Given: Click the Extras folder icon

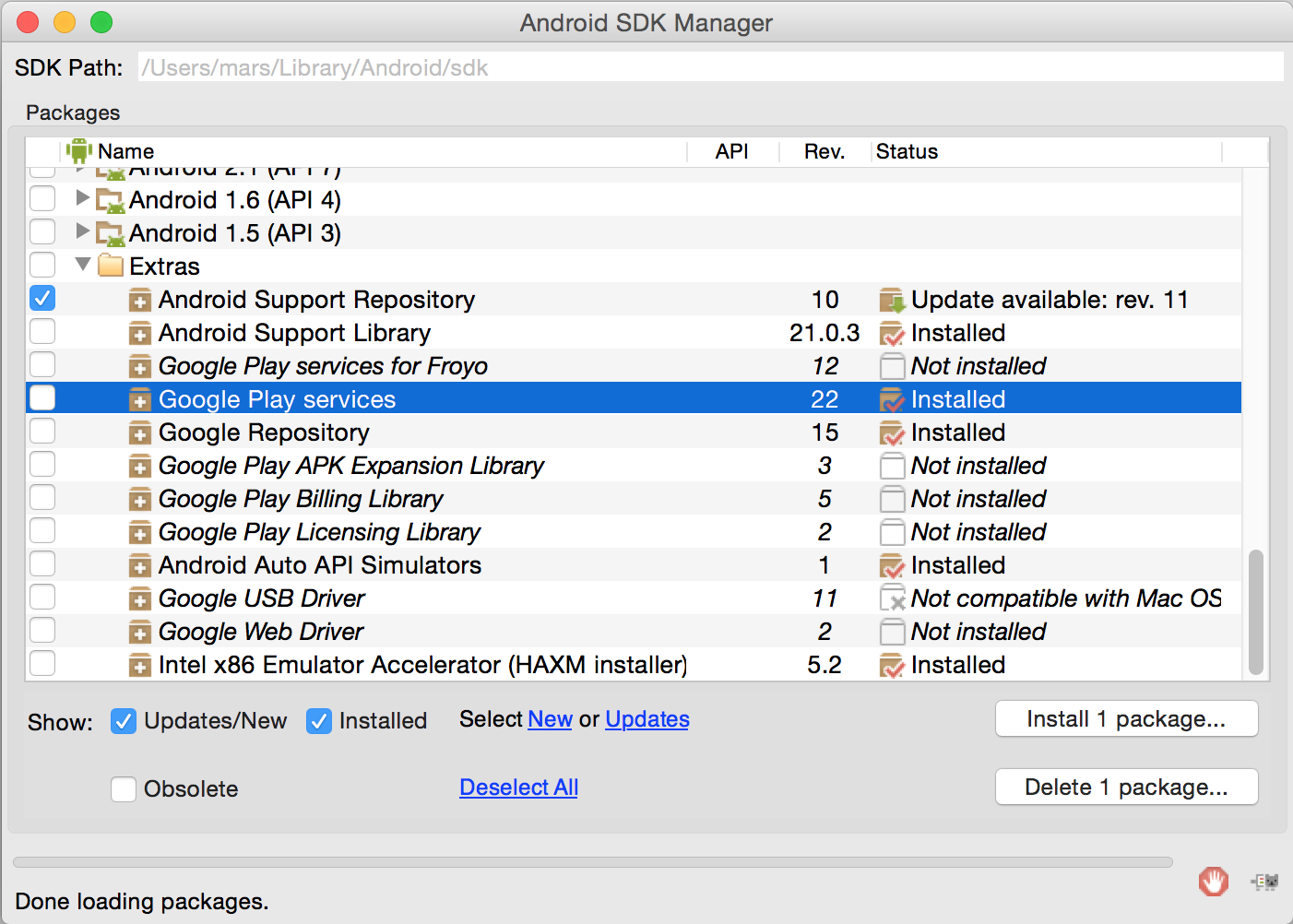Looking at the screenshot, I should [111, 267].
